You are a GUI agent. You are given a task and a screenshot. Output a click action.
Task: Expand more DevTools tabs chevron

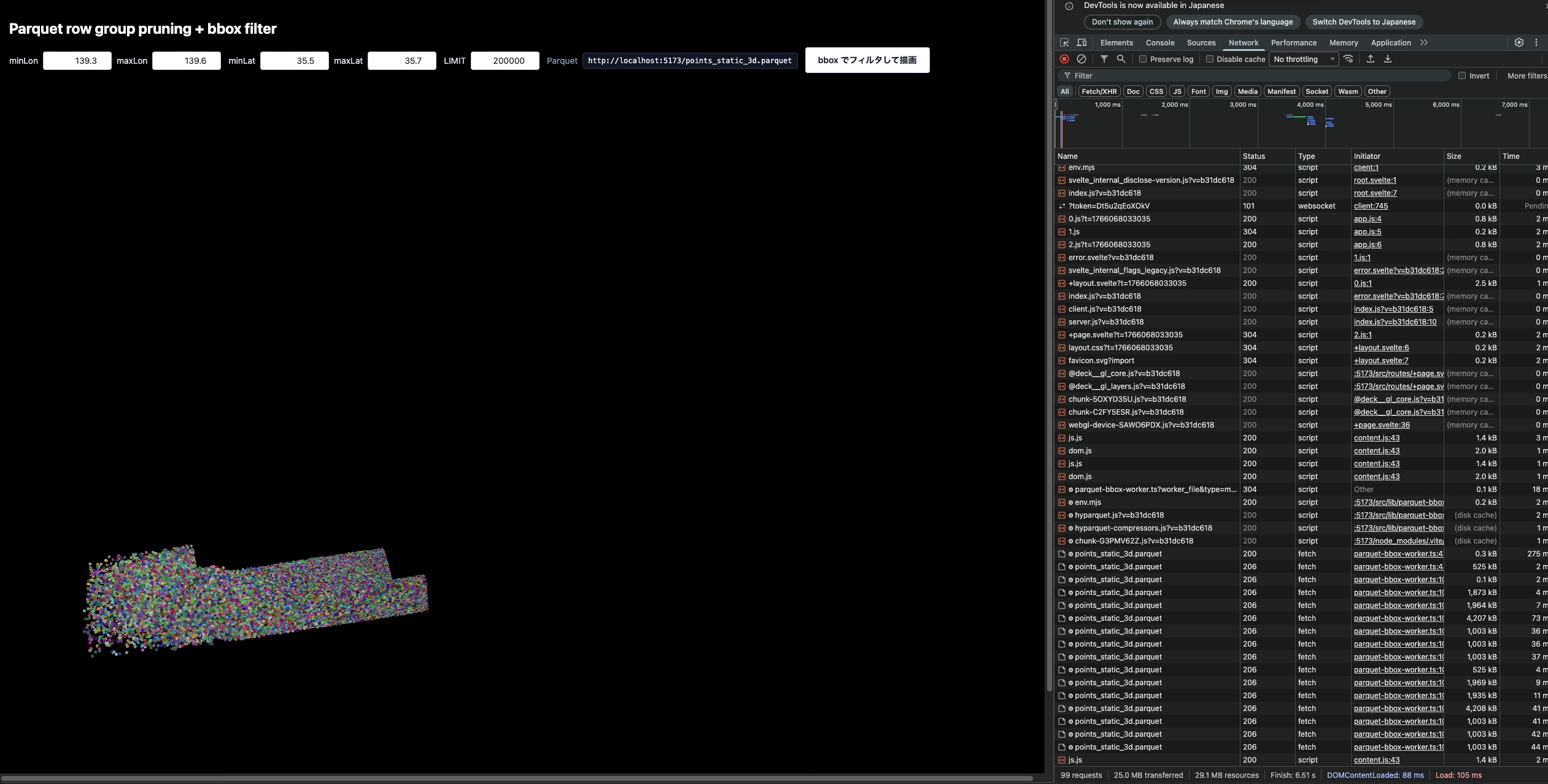click(x=1424, y=42)
